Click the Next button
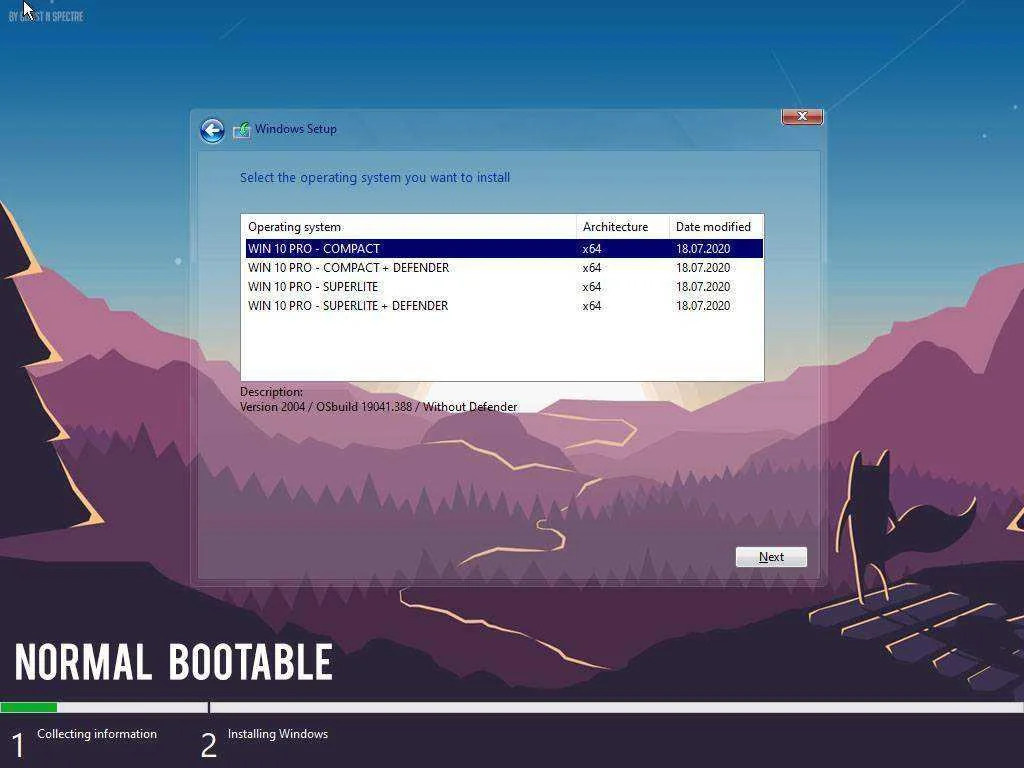Viewport: 1024px width, 768px height. pyautogui.click(x=771, y=557)
